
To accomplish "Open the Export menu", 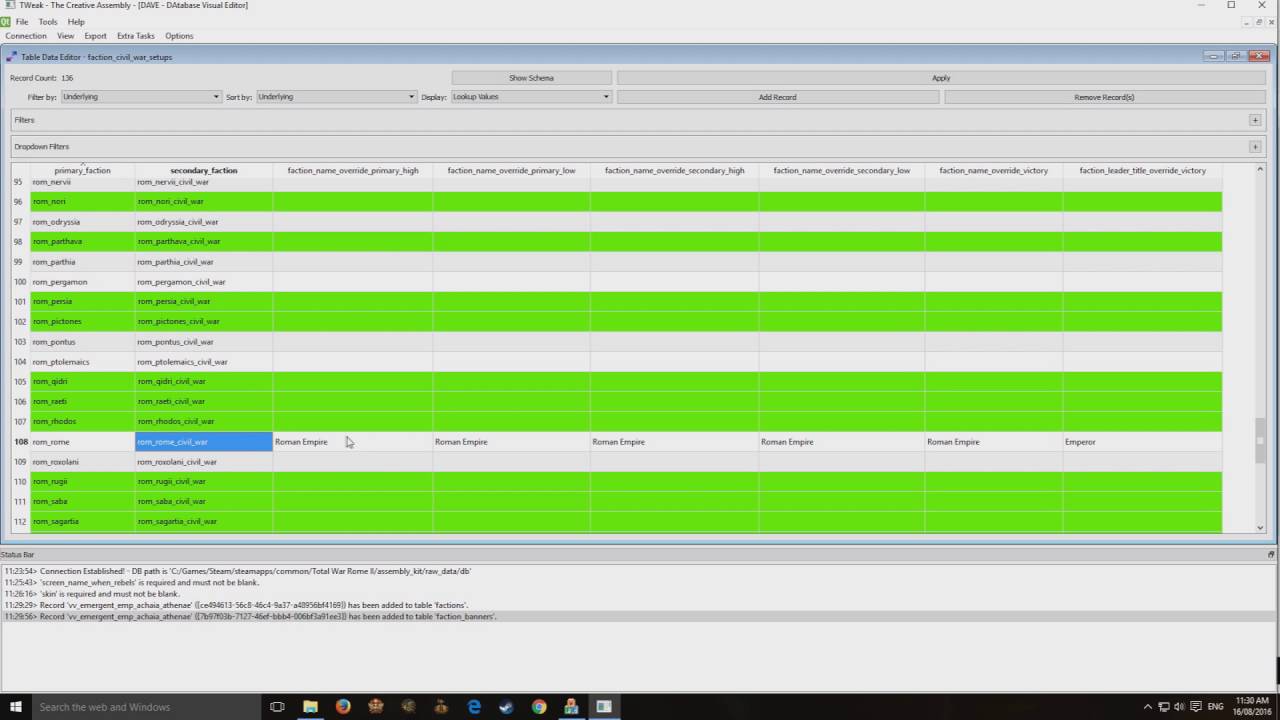I will [x=96, y=36].
